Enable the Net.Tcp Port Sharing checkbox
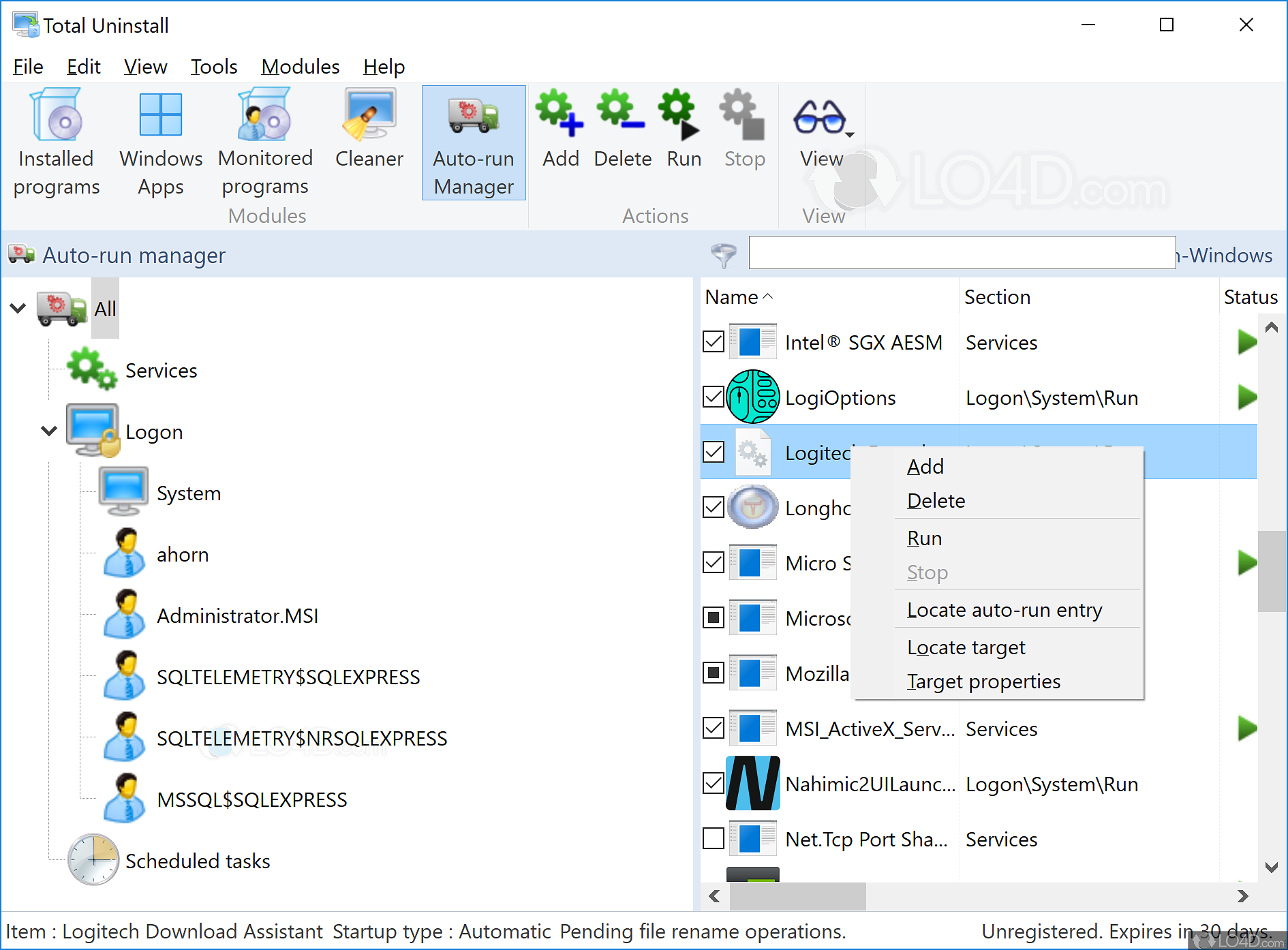1288x950 pixels. click(713, 838)
